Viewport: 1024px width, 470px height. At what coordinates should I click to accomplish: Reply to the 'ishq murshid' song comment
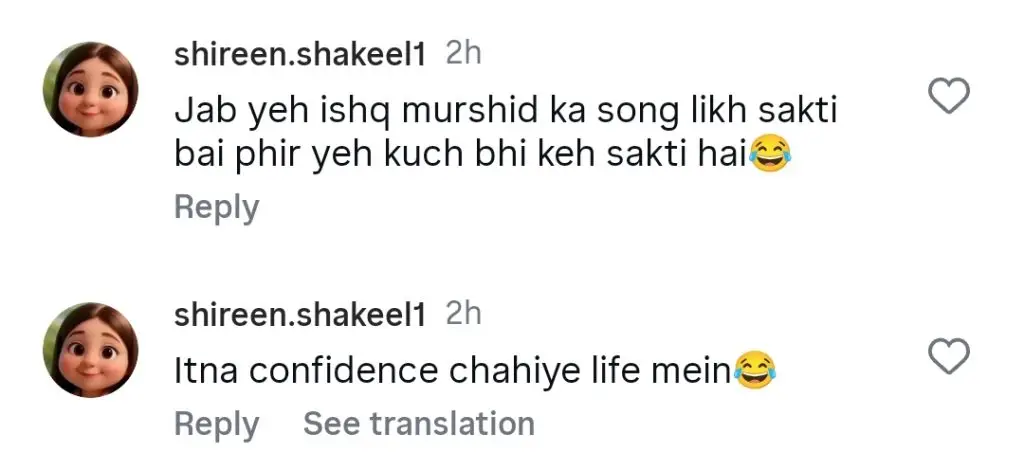(x=216, y=208)
